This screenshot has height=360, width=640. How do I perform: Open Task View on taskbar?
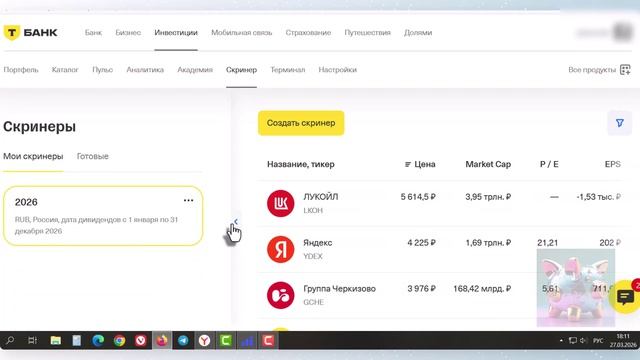[32, 340]
